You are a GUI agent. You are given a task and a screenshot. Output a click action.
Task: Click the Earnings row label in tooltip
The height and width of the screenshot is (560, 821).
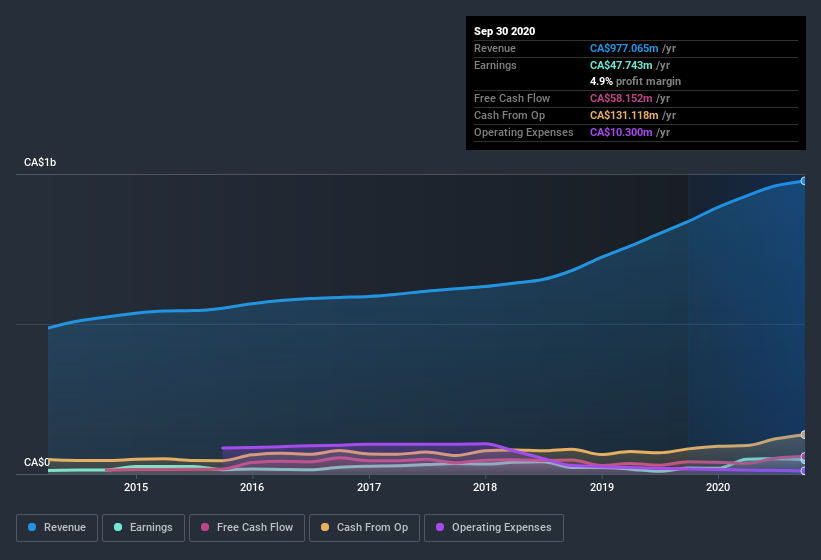pyautogui.click(x=495, y=65)
